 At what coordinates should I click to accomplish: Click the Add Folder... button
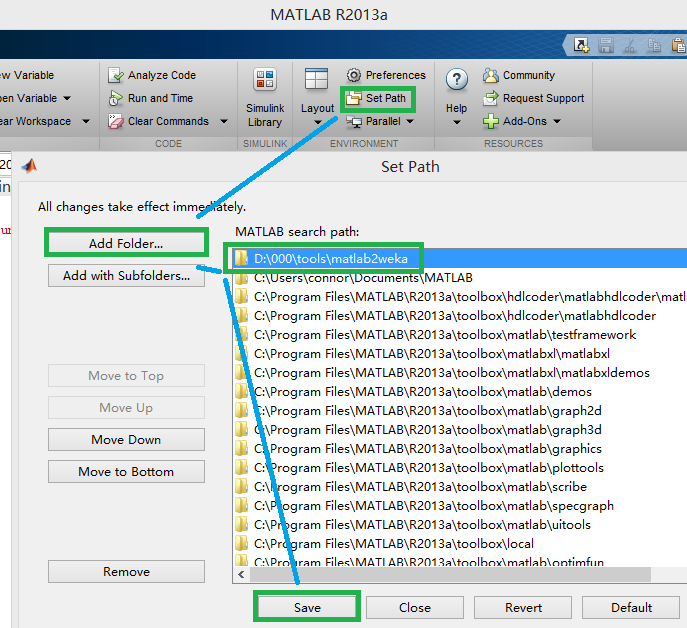(x=126, y=243)
